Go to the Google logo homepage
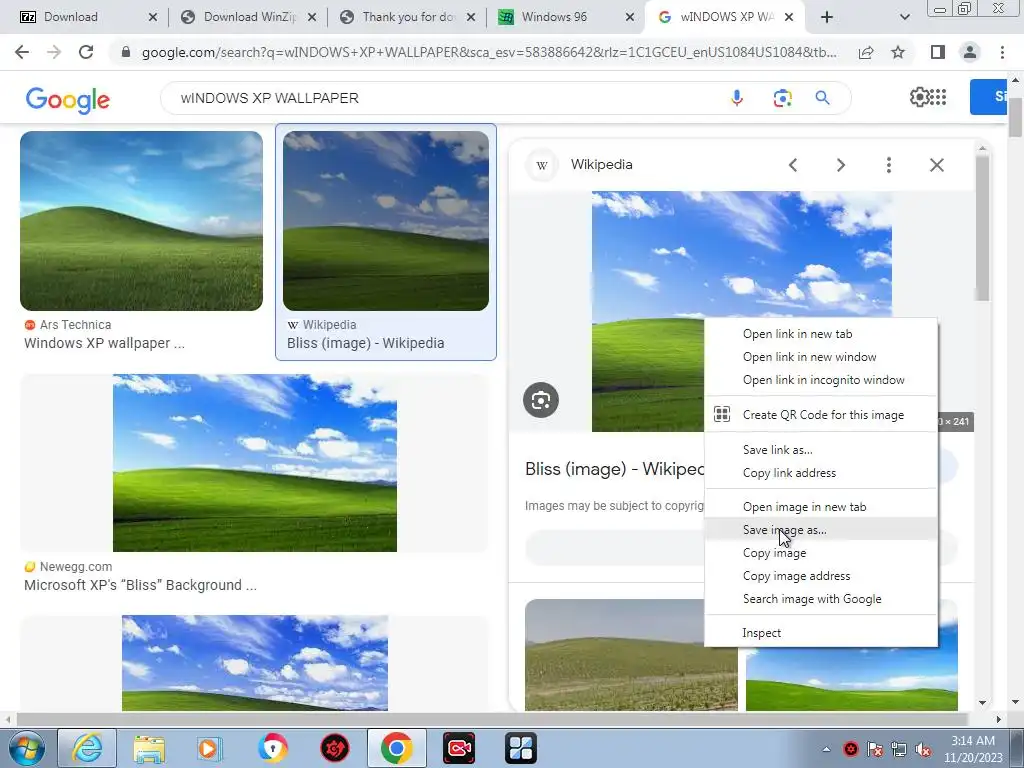 pyautogui.click(x=67, y=100)
